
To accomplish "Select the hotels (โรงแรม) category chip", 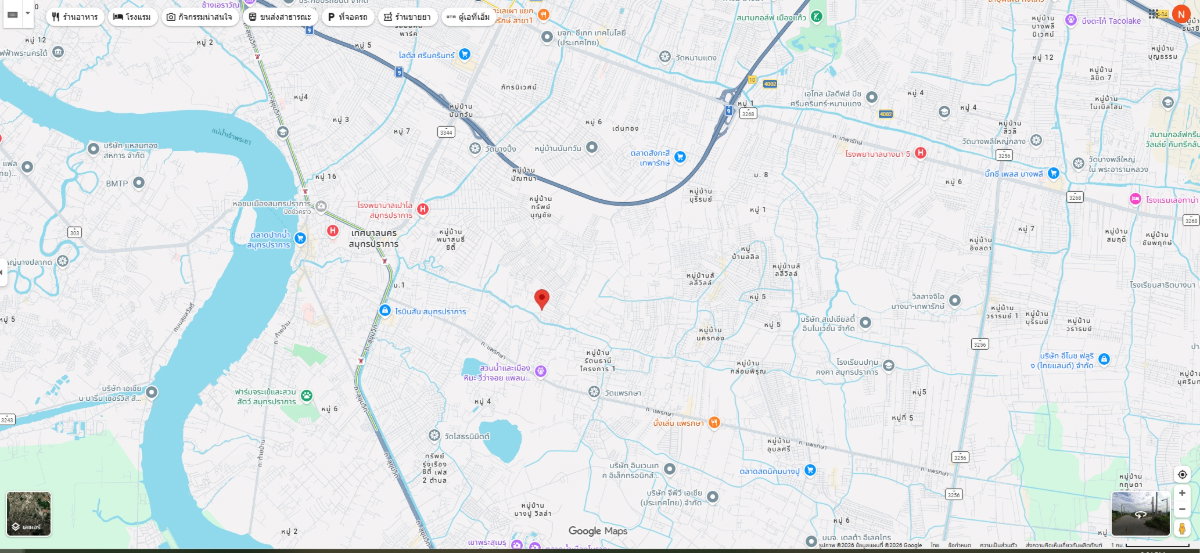I will 132,17.
